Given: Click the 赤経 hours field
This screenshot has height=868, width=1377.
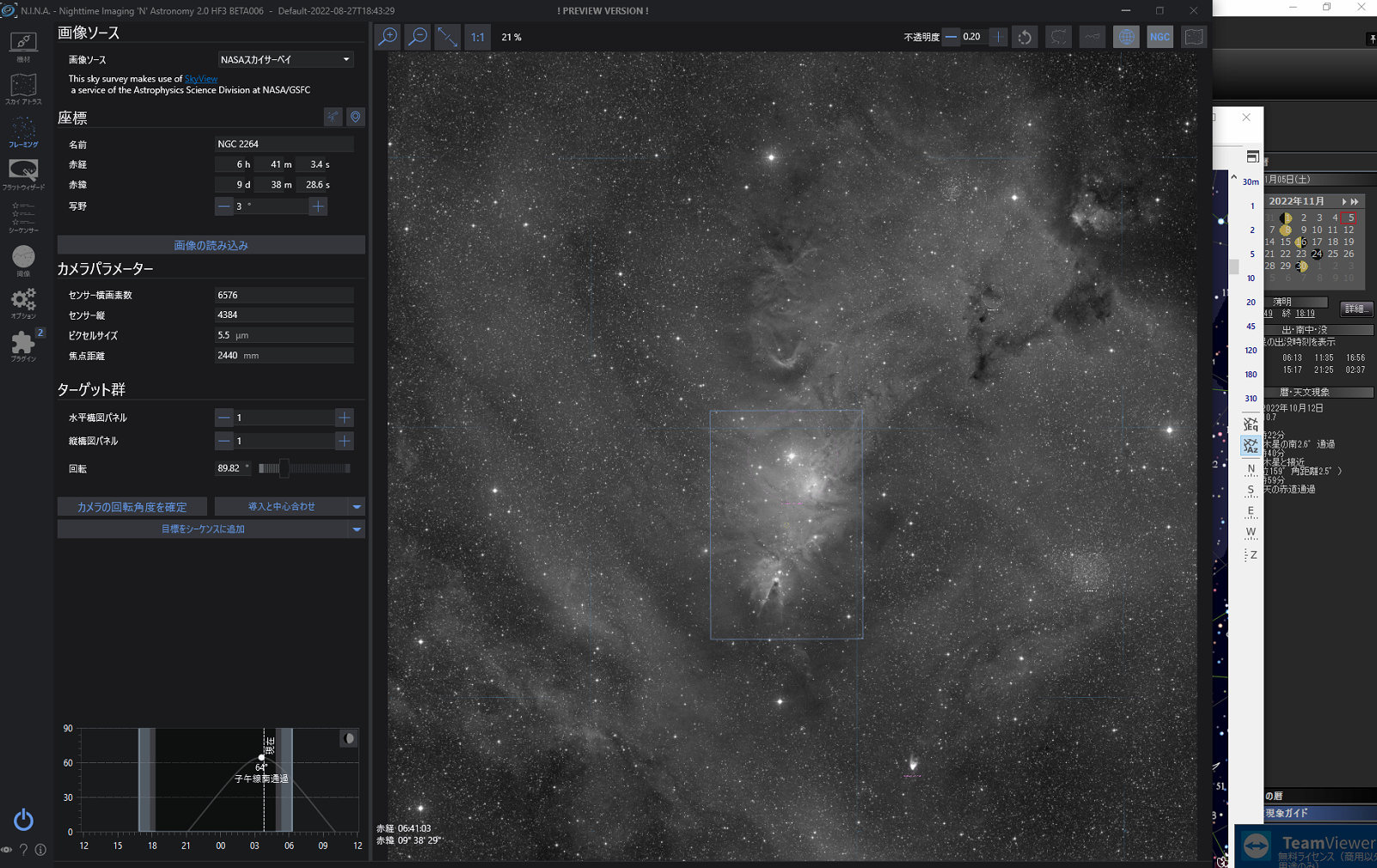Looking at the screenshot, I should pos(234,164).
